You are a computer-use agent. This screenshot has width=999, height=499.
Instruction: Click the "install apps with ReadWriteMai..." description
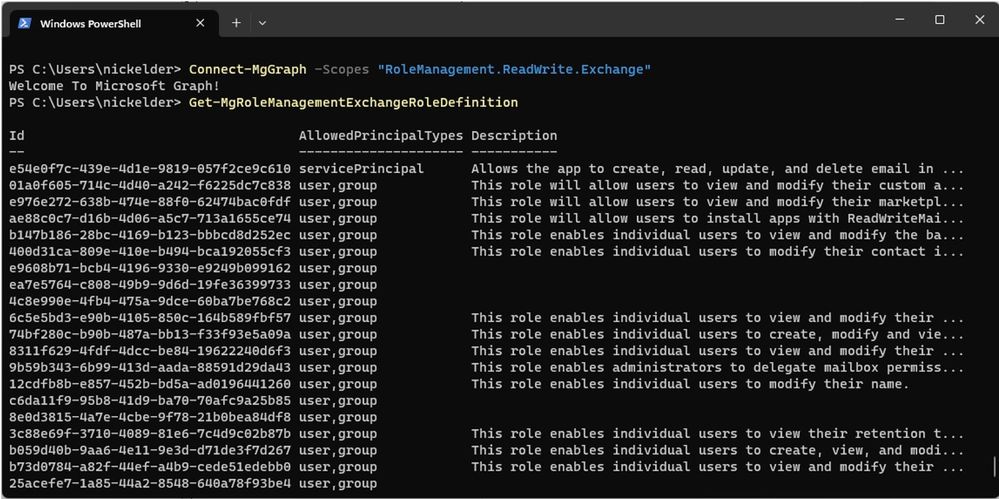tap(717, 219)
